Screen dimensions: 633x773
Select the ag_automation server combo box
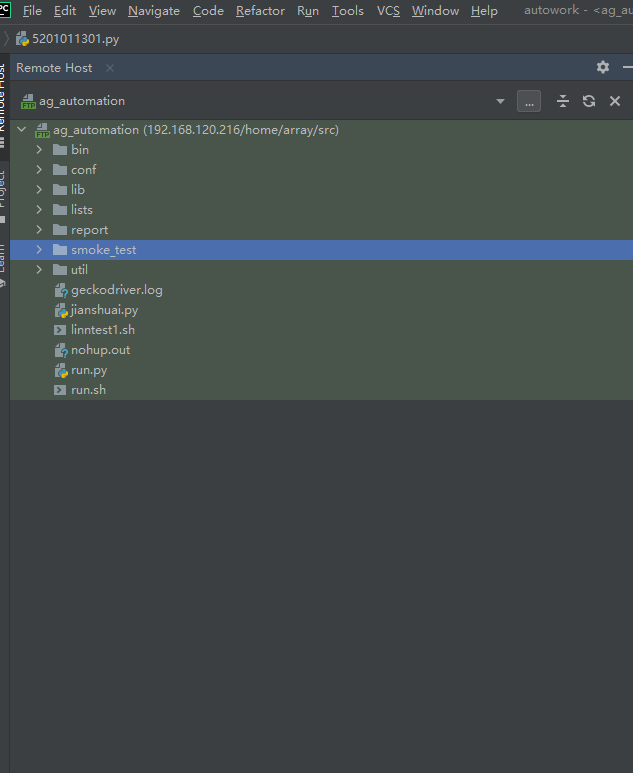[x=263, y=101]
